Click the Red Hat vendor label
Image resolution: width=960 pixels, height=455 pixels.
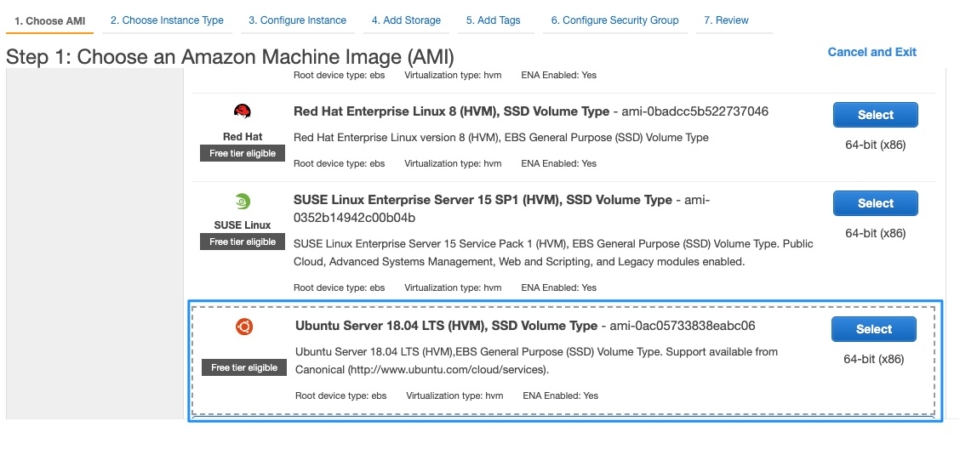242,137
